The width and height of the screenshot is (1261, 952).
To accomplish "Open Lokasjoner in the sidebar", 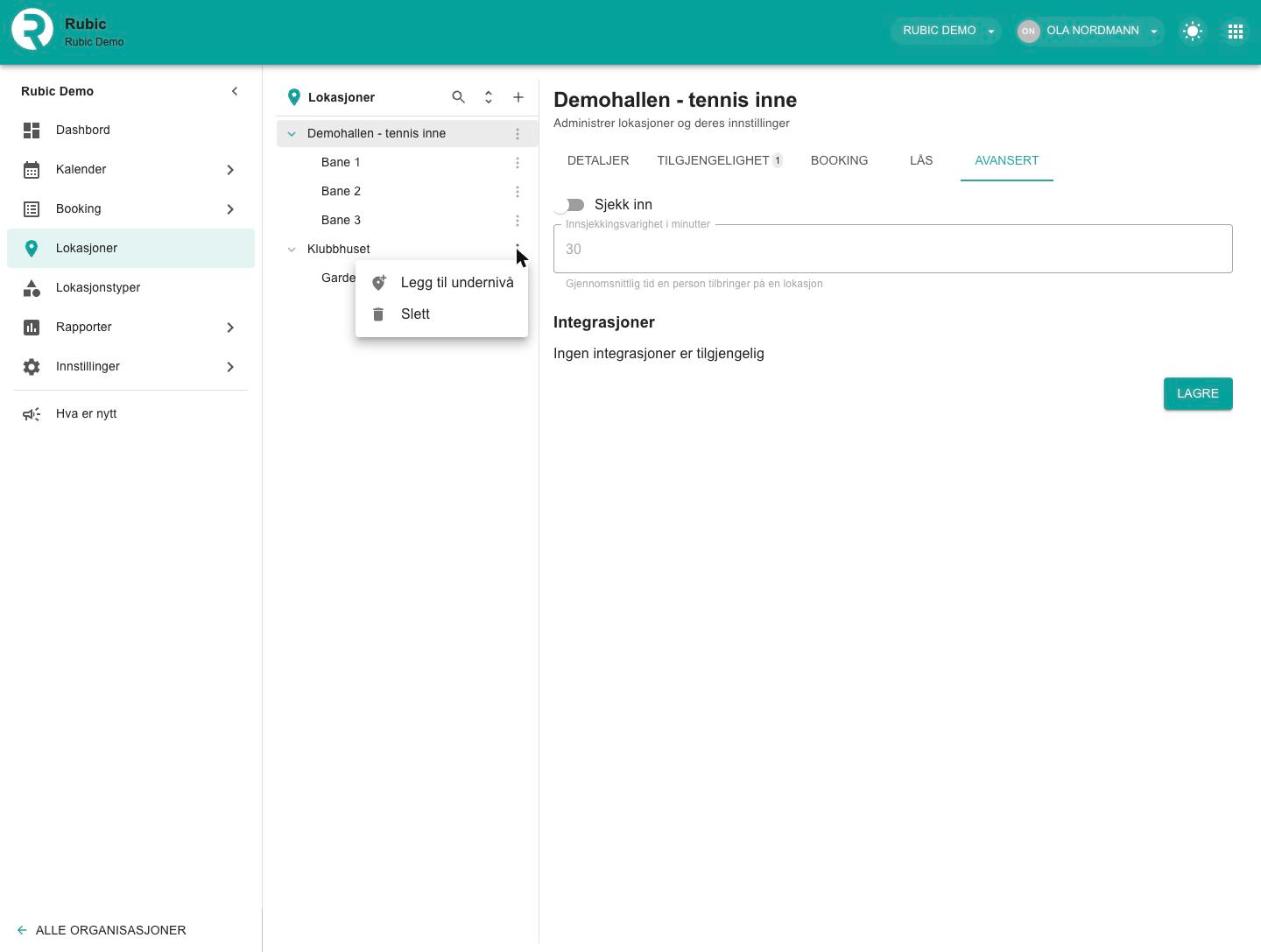I will [131, 248].
